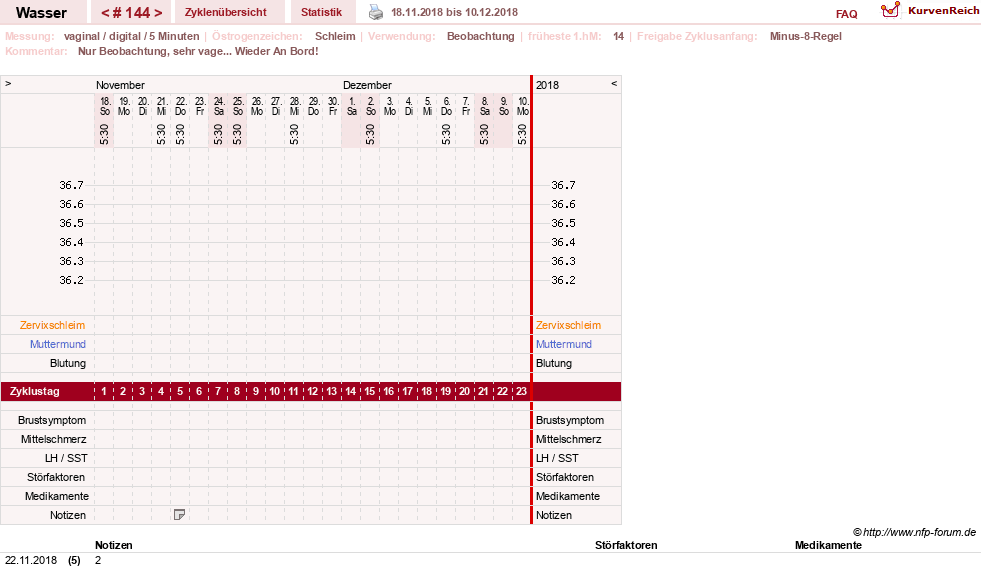Click the Störfaktoren heading below the chart
The height and width of the screenshot is (584, 981).
pos(626,545)
